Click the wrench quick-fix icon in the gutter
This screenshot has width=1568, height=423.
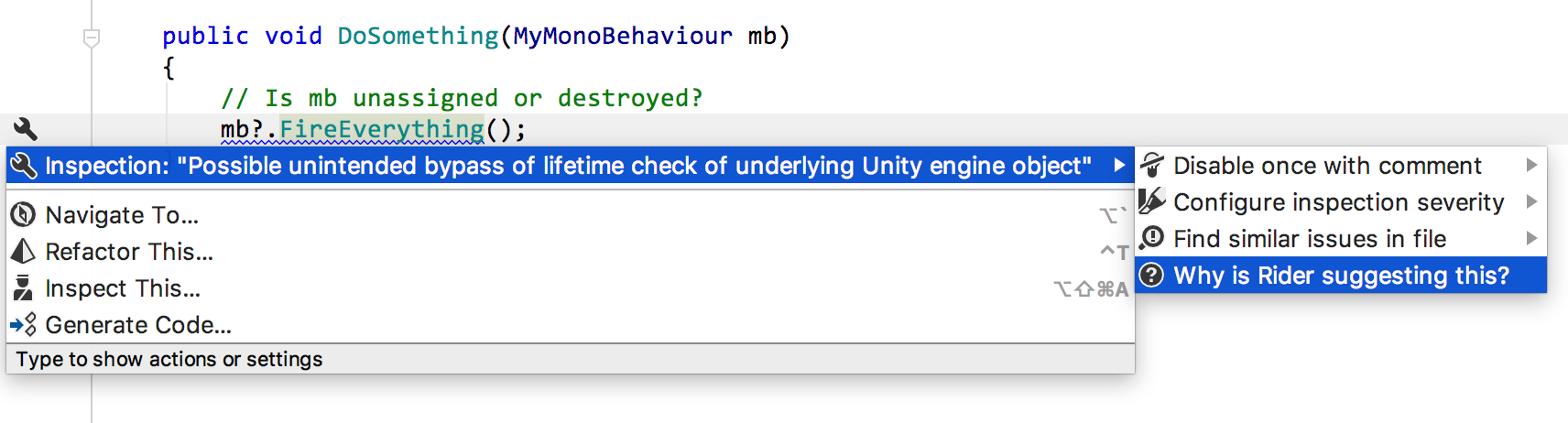click(x=26, y=129)
